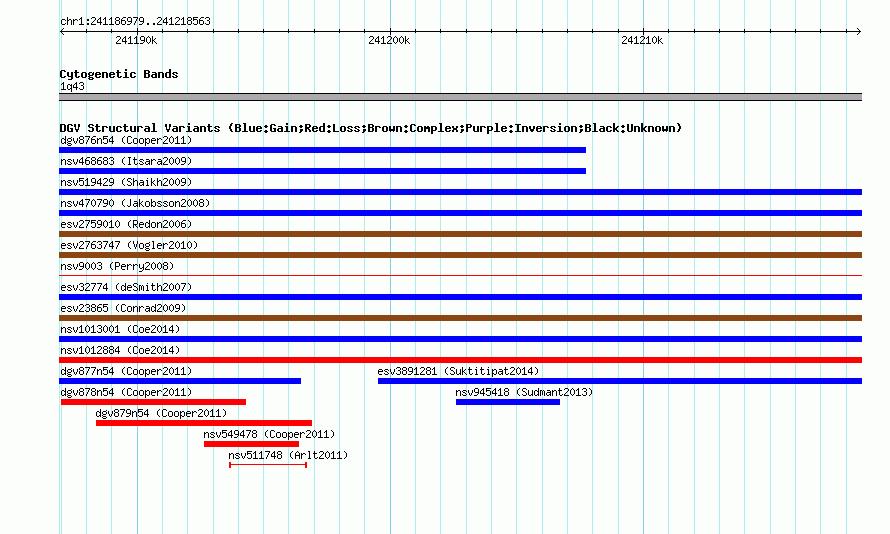The width and height of the screenshot is (890, 534).
Task: Select the blue bar under nsv468683
Action: pos(322,171)
